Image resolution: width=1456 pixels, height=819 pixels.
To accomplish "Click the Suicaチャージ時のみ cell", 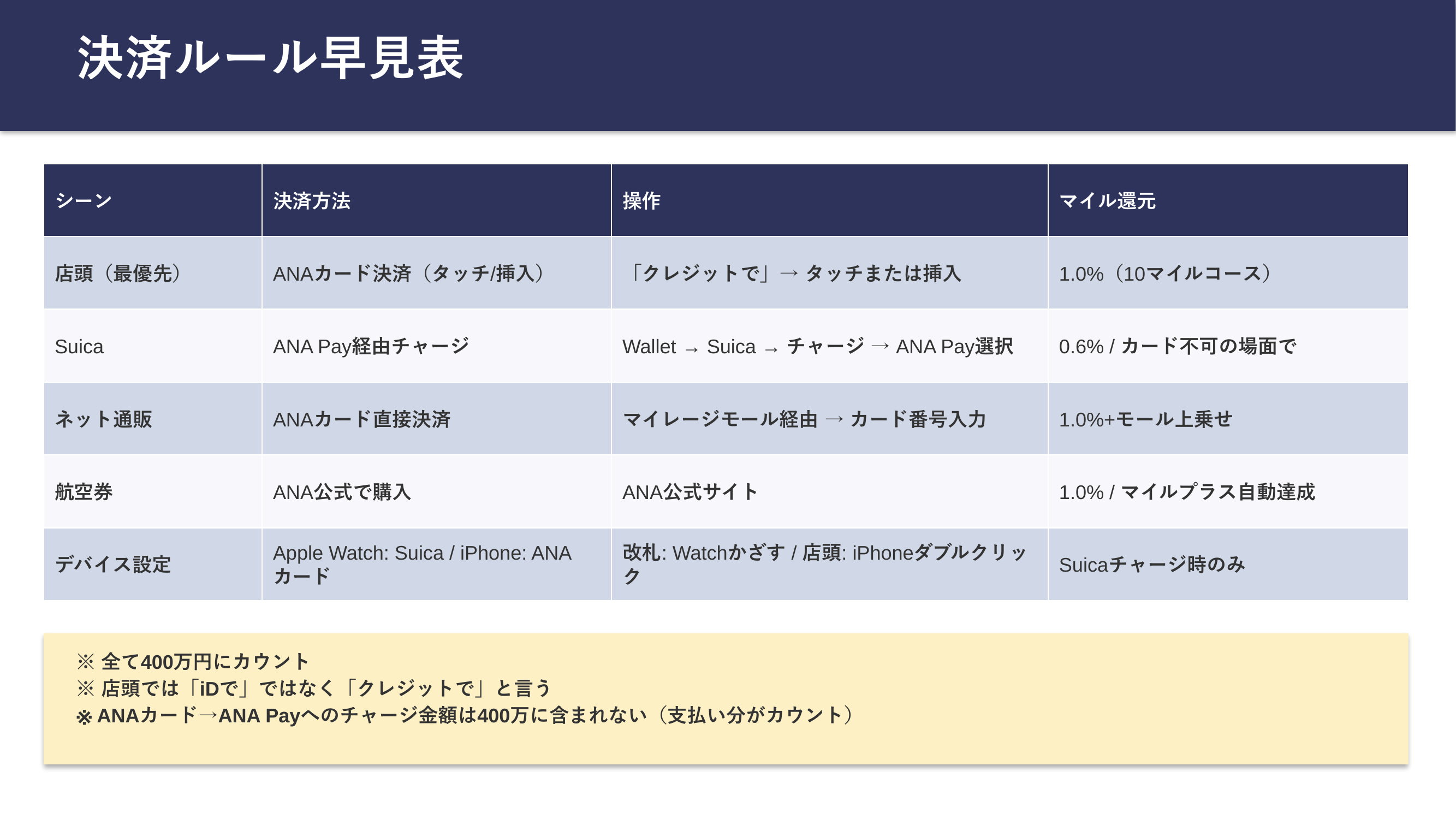I will pos(1152,565).
